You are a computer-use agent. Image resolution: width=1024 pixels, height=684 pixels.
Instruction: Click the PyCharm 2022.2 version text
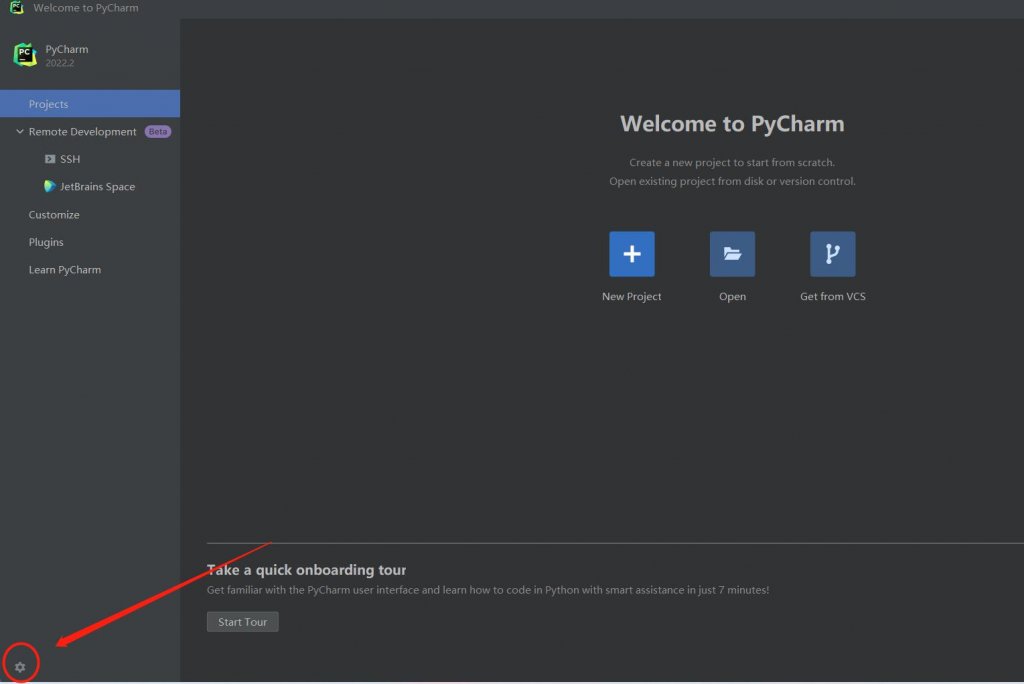tap(59, 63)
